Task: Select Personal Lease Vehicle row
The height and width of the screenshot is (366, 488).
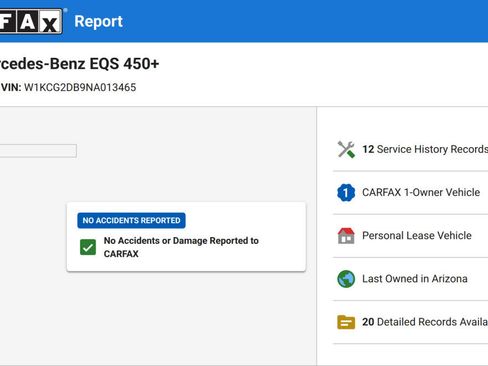Action: (410, 236)
